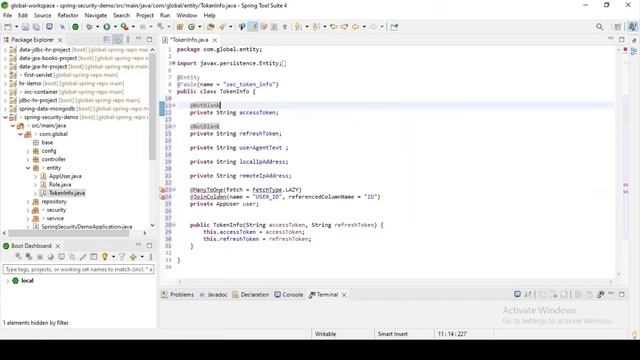Click the Package Explorer view menu (three dots)
Image resolution: width=640 pixels, height=360 pixels.
(128, 40)
